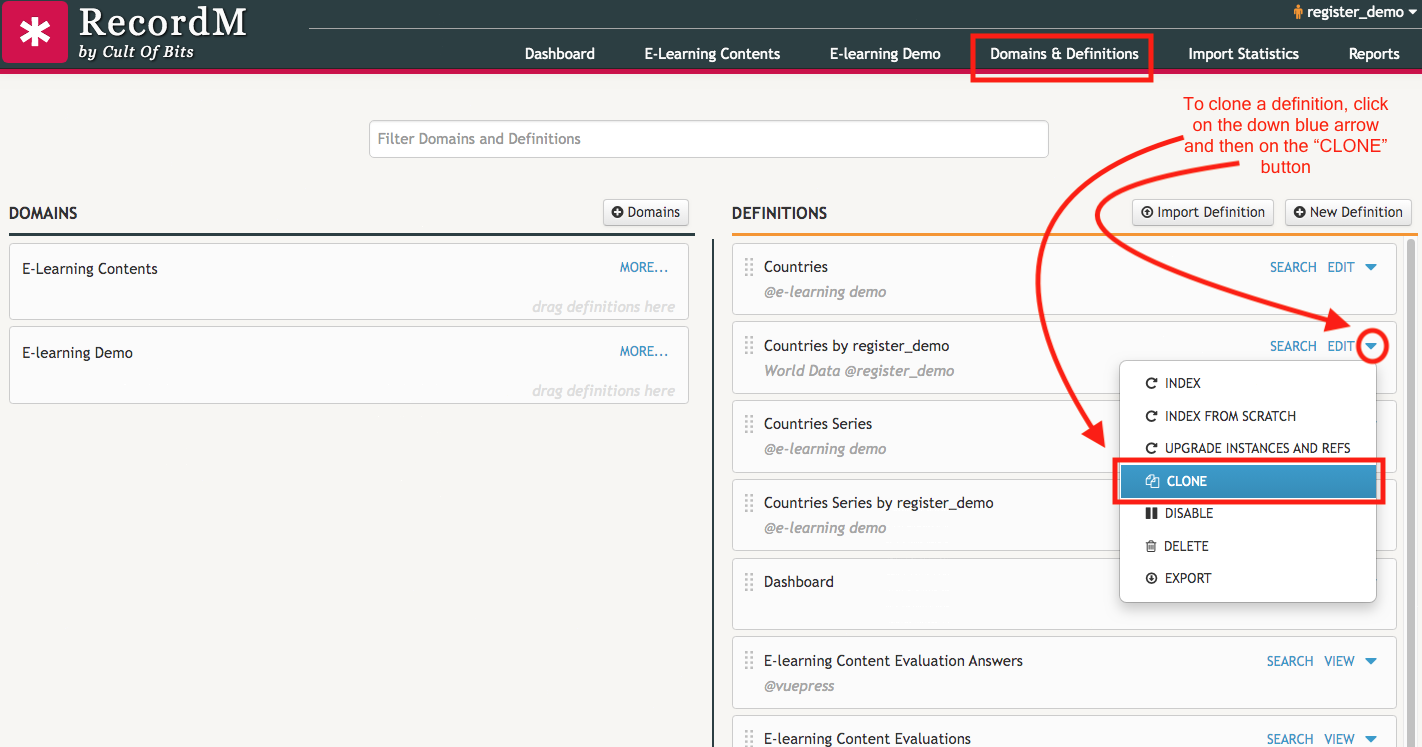This screenshot has height=747, width=1422.
Task: Click the New Definition button
Action: (1348, 212)
